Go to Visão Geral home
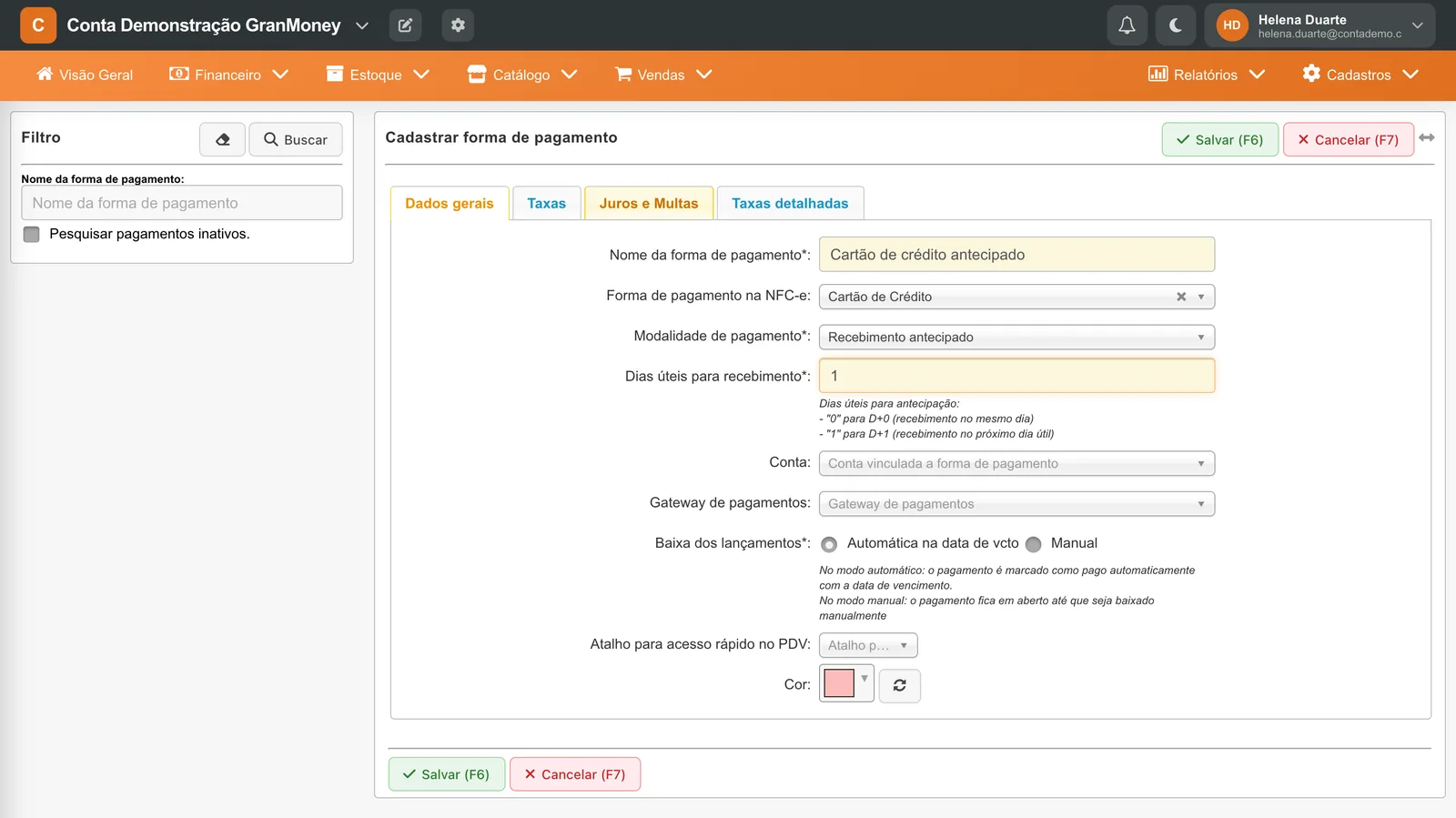Viewport: 1456px width, 818px height. [85, 75]
